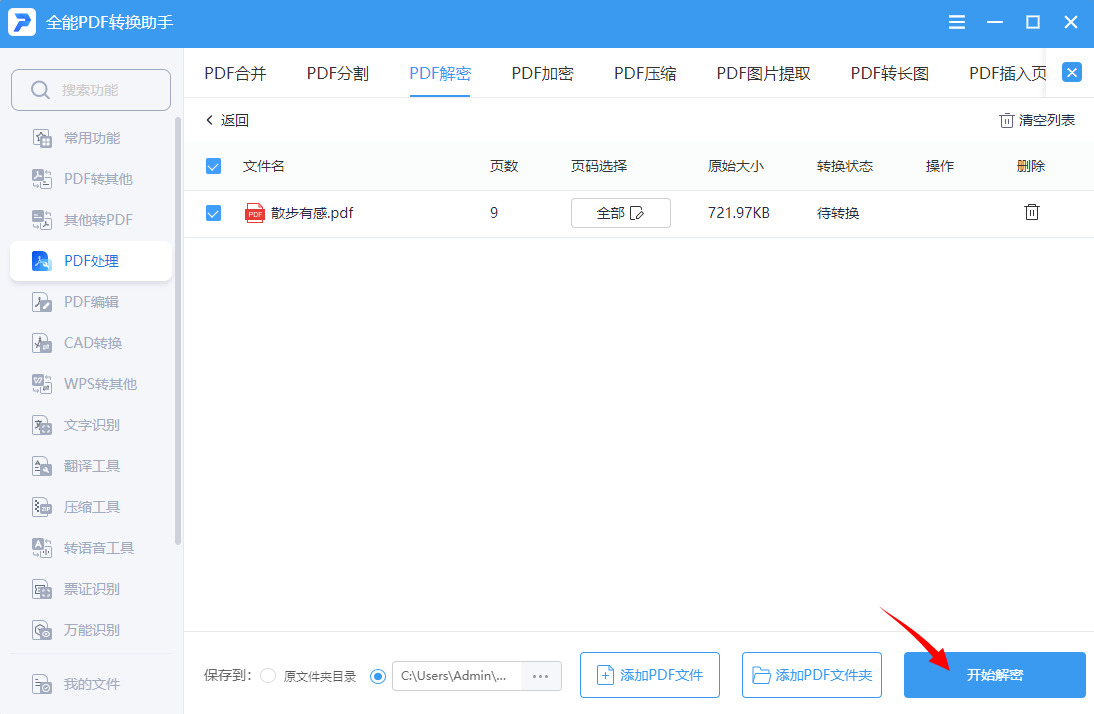Open PDF转其他 sidebar category
1094x714 pixels.
point(91,179)
